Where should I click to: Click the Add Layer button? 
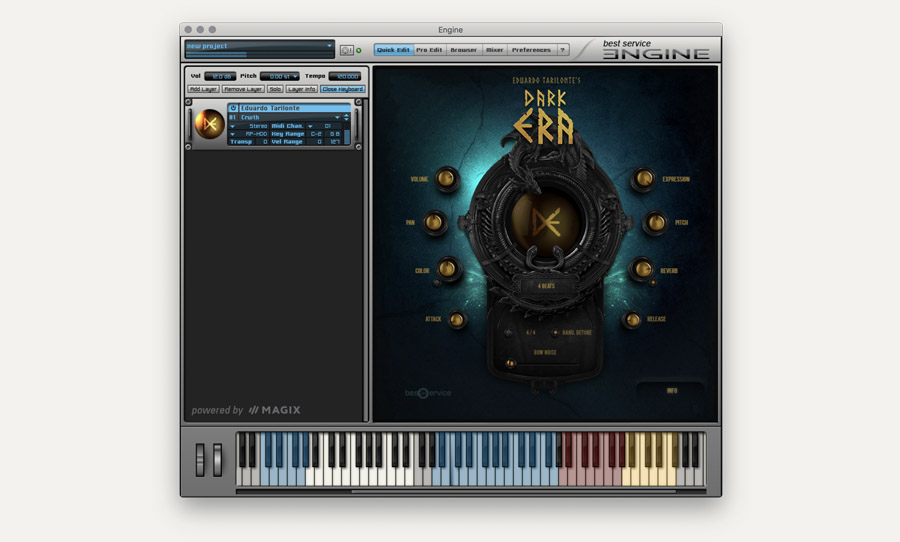tap(203, 89)
